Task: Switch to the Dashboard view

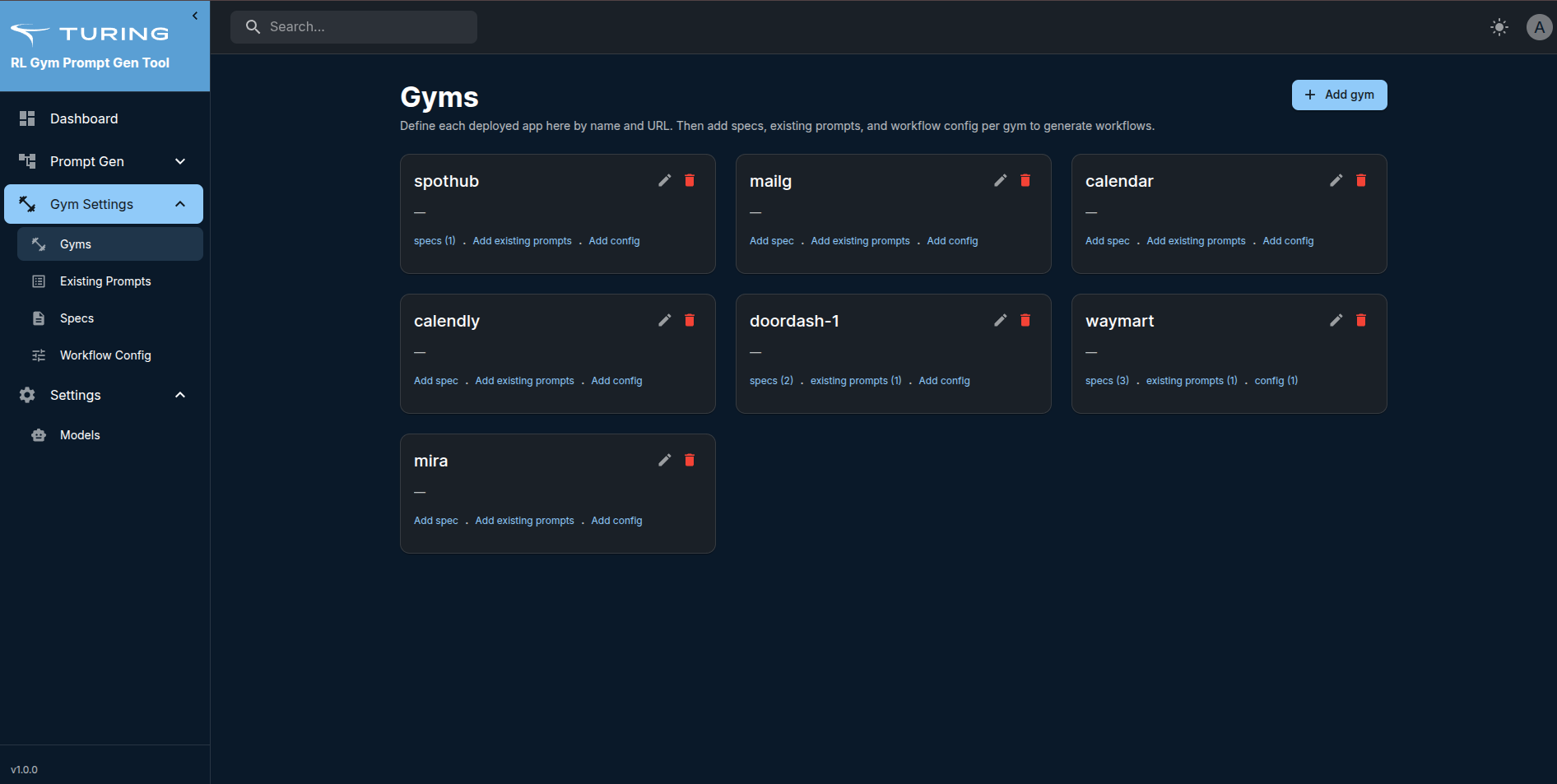Action: click(84, 118)
